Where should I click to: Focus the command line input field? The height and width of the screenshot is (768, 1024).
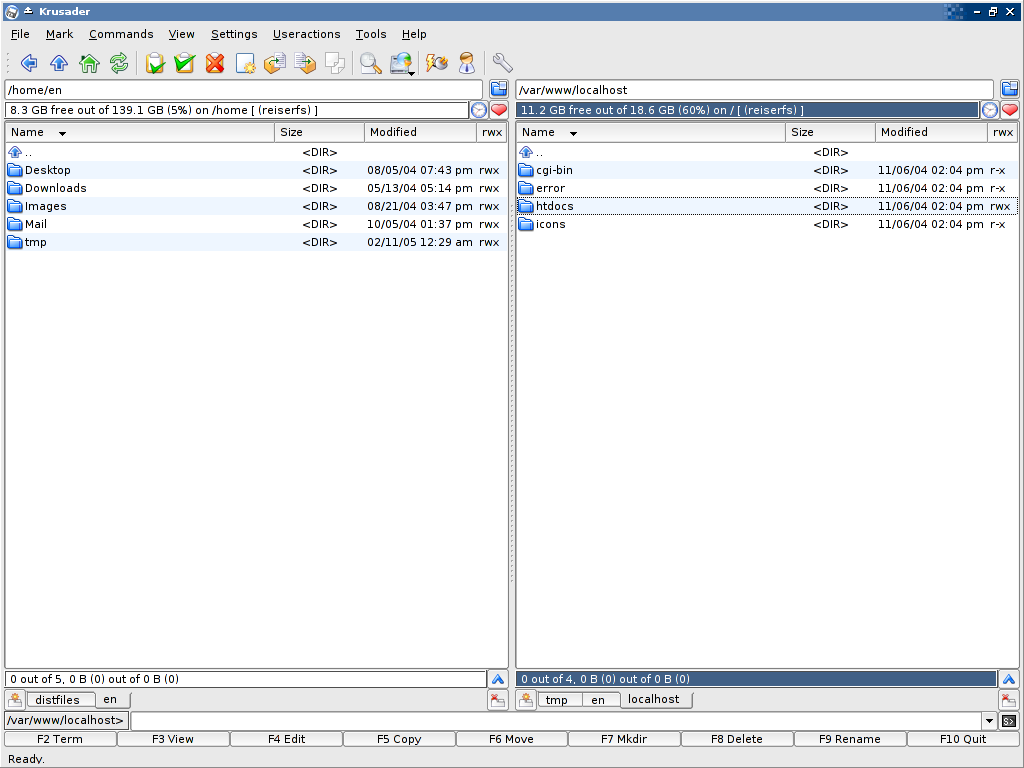[x=556, y=721]
